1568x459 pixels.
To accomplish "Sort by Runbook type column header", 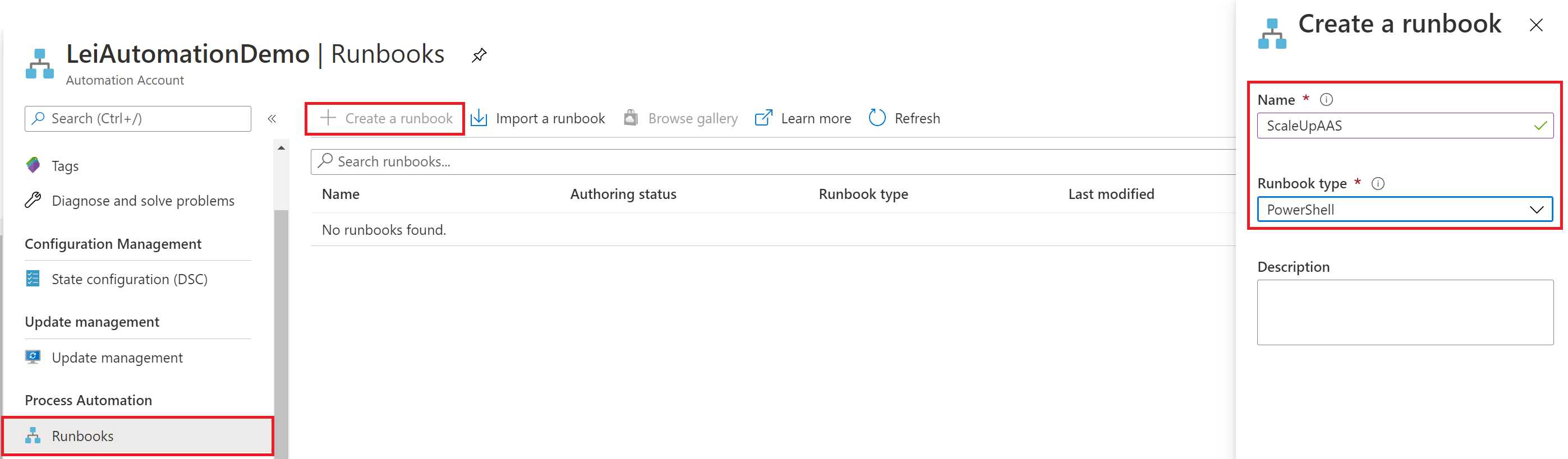I will coord(863,194).
